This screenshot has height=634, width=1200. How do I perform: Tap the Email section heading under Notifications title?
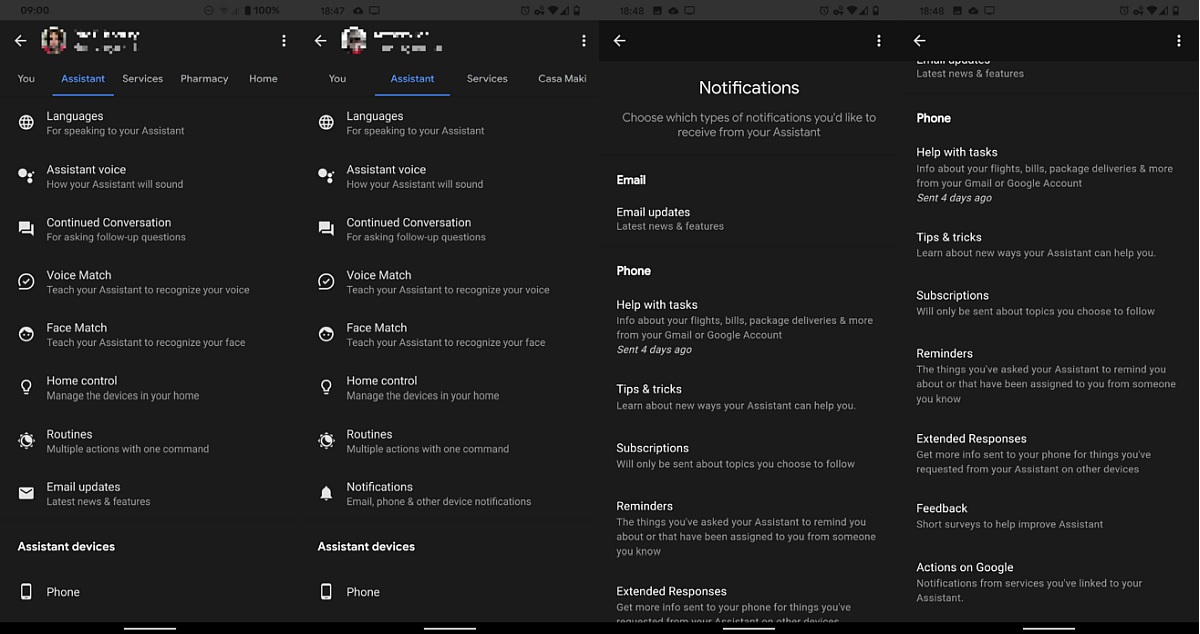click(x=631, y=180)
